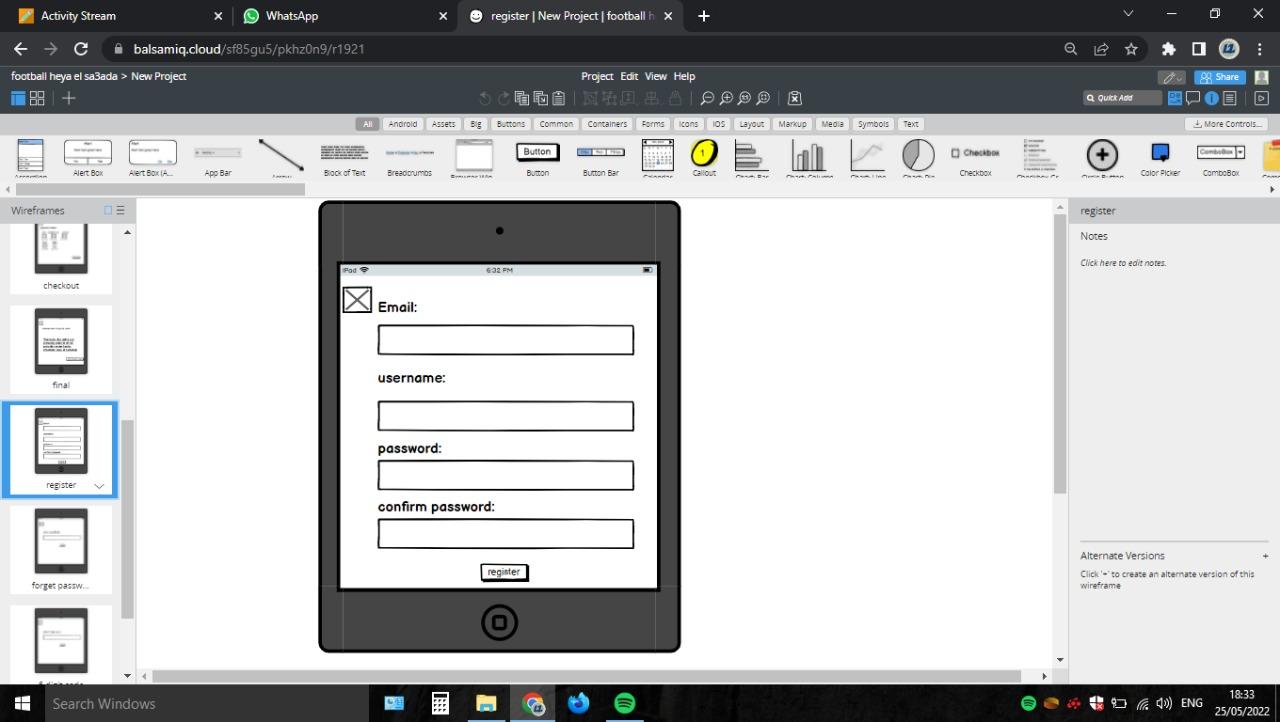Open the comments panel icon
The image size is (1280, 722).
[x=1193, y=97]
